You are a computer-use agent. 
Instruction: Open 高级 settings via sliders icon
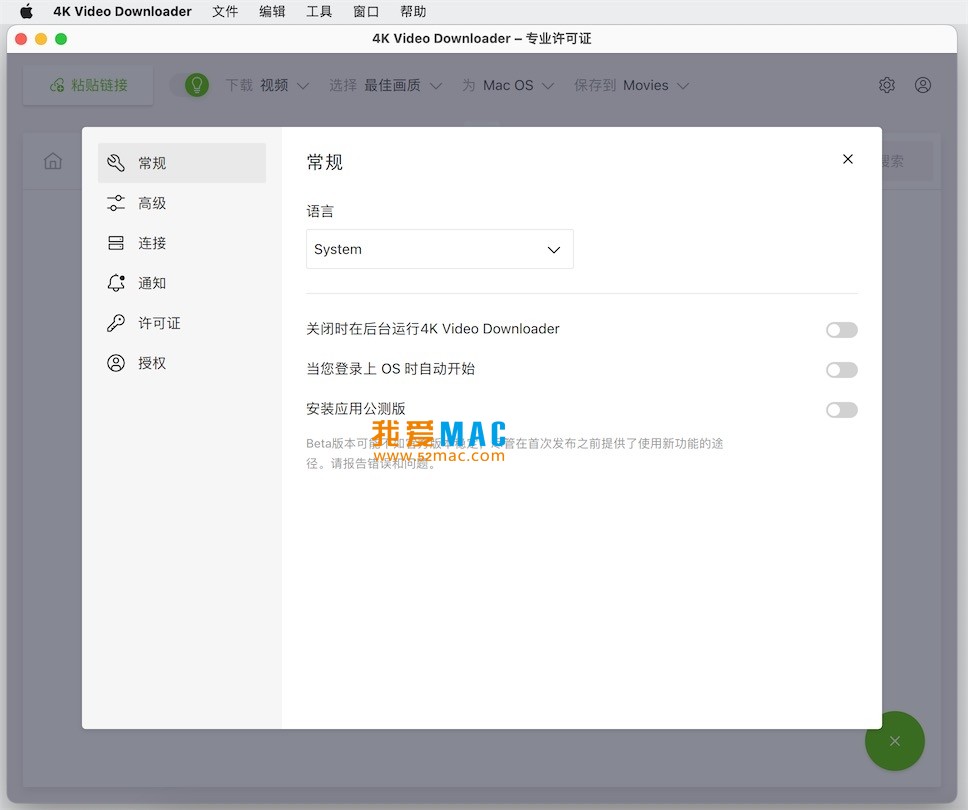(x=116, y=203)
